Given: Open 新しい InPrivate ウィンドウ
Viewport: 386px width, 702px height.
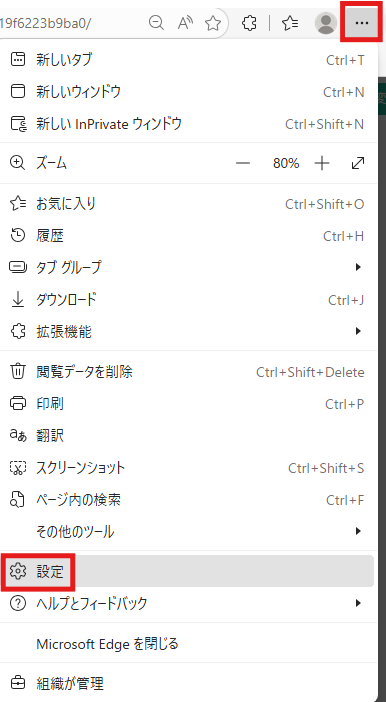Looking at the screenshot, I should 187,124.
